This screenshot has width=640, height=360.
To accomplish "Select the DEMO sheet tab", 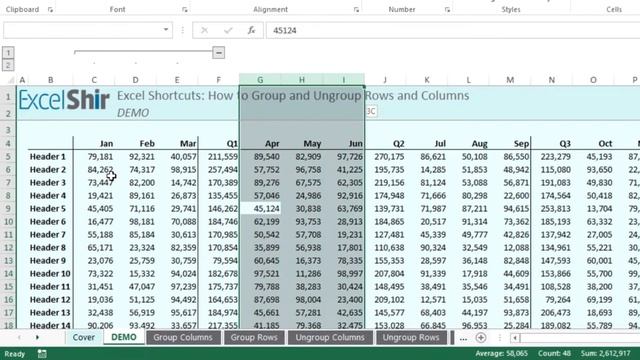I will pos(124,338).
